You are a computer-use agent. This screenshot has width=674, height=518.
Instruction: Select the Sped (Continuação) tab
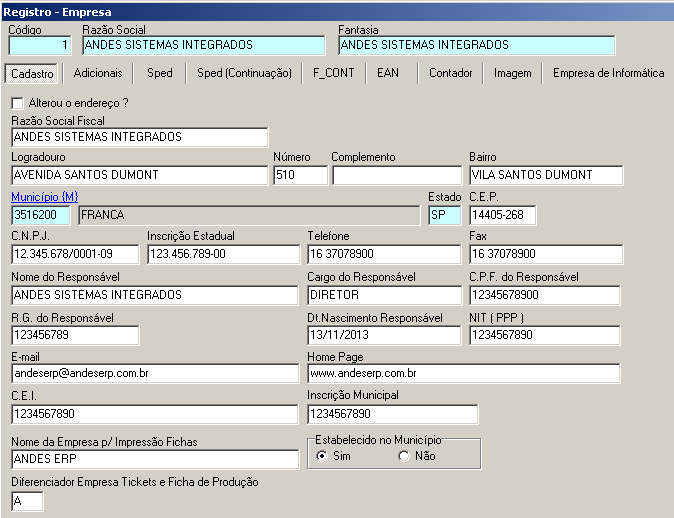tap(244, 73)
